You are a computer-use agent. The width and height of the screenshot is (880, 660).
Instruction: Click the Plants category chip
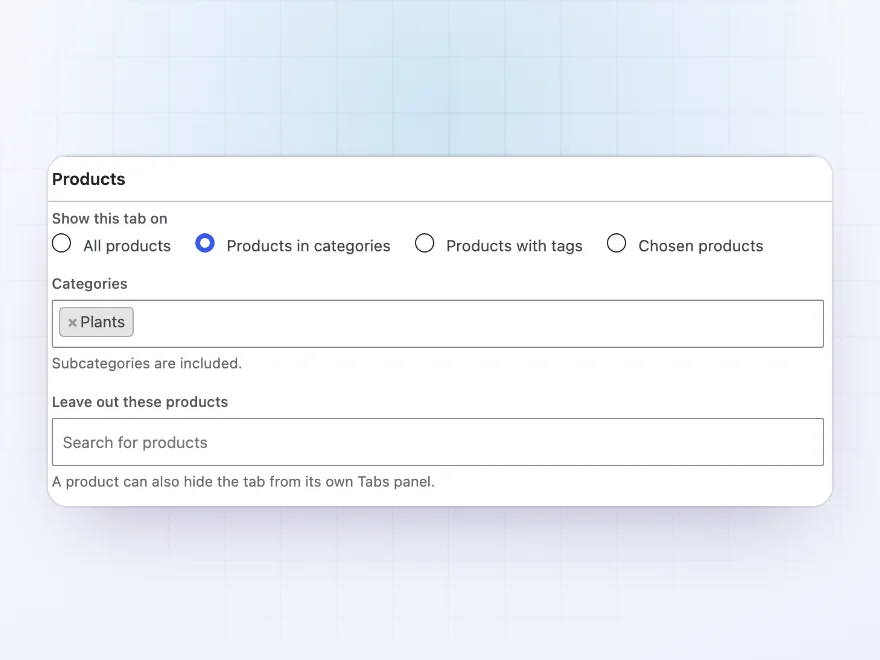click(97, 322)
